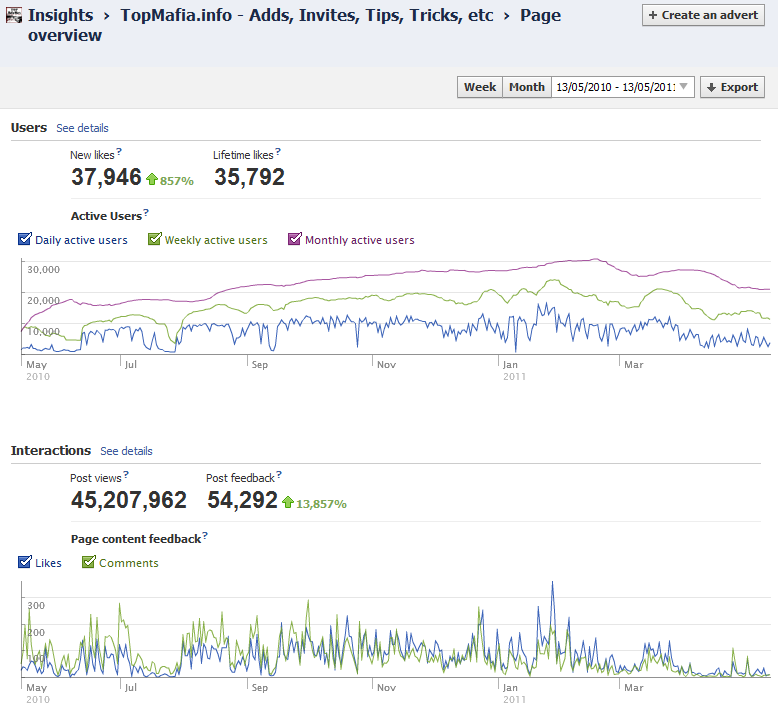The height and width of the screenshot is (705, 778).
Task: Toggle the Monthly active users checkbox
Action: pos(295,239)
